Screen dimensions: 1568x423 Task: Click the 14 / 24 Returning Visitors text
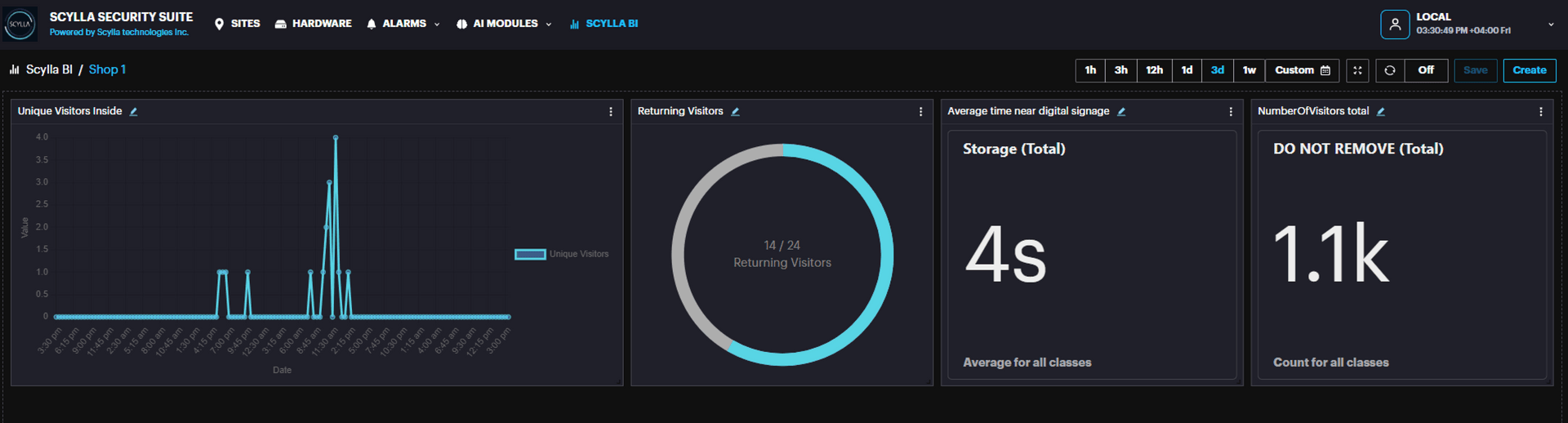tap(782, 254)
